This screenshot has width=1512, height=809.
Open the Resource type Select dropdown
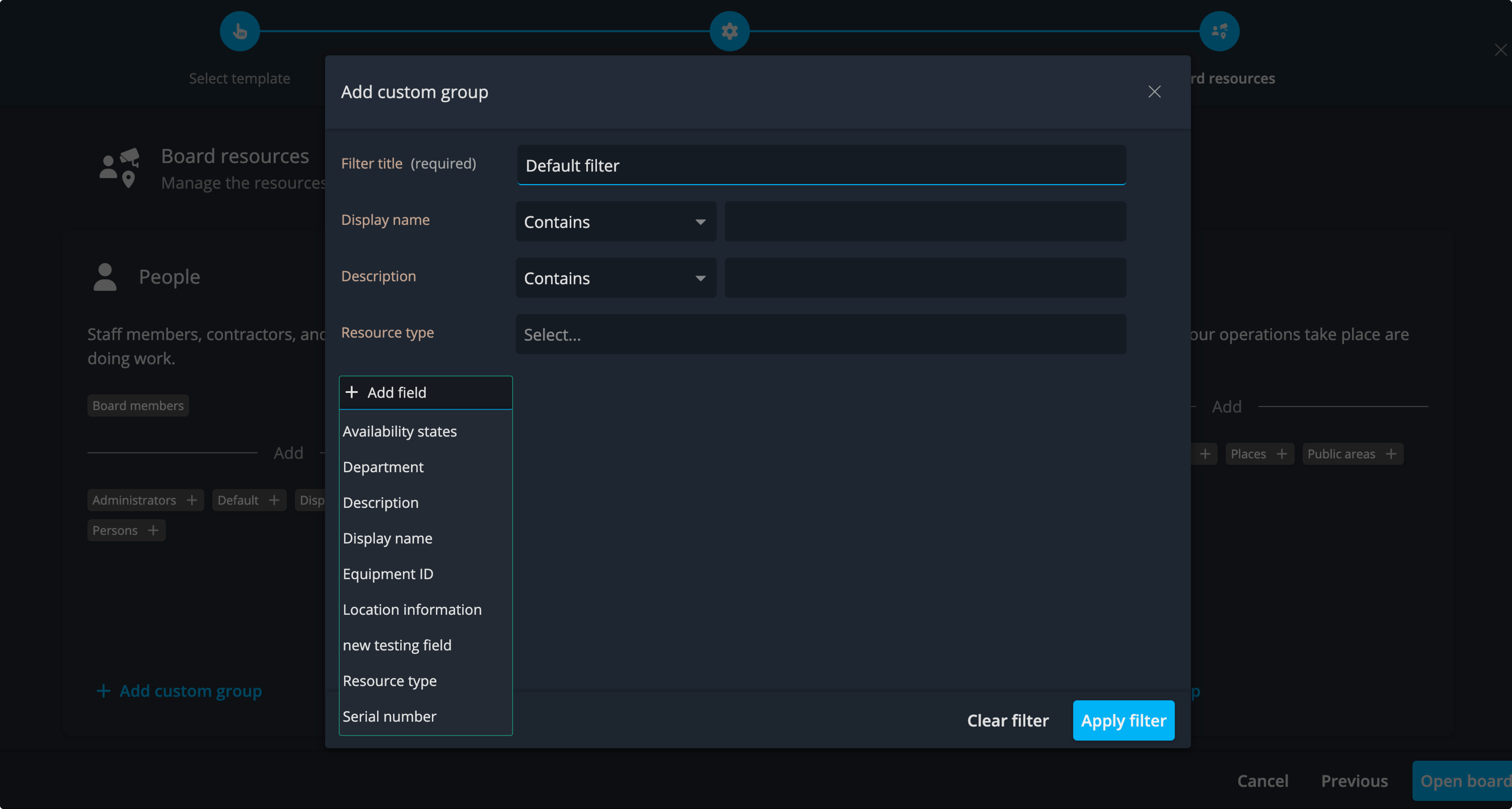pyautogui.click(x=820, y=334)
